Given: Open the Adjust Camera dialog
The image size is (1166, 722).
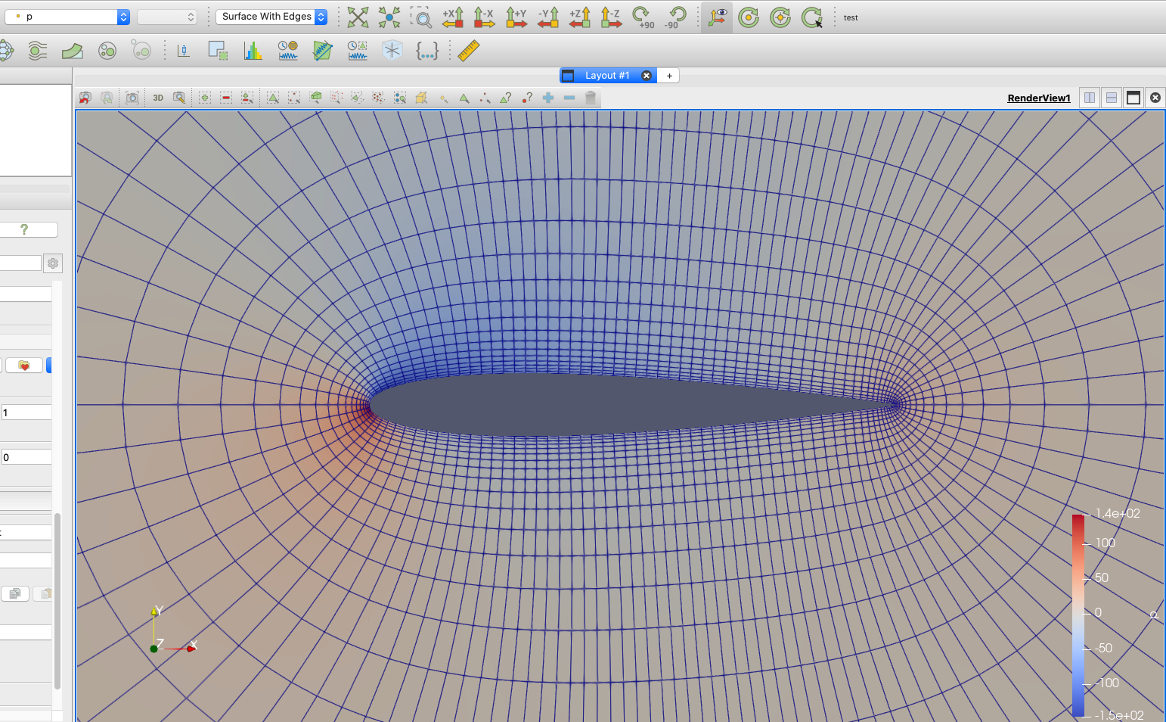Looking at the screenshot, I should pos(179,97).
